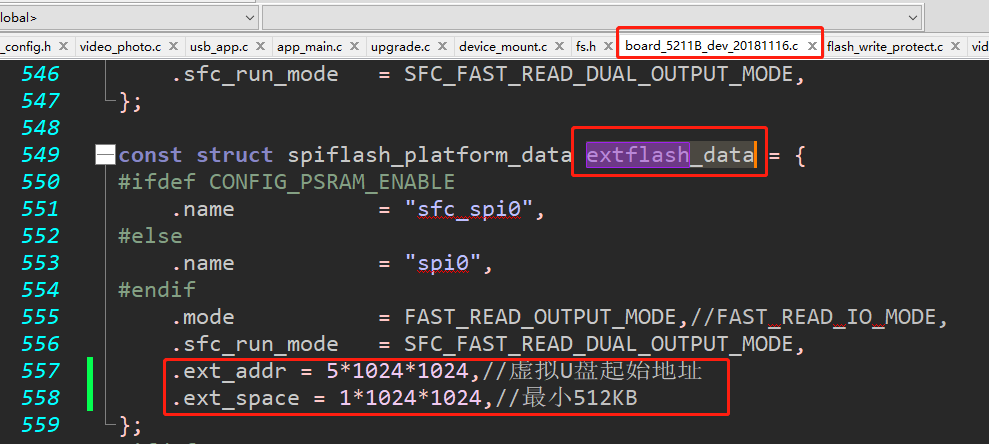Close the flash_write_protect.c tab

pyautogui.click(x=955, y=46)
